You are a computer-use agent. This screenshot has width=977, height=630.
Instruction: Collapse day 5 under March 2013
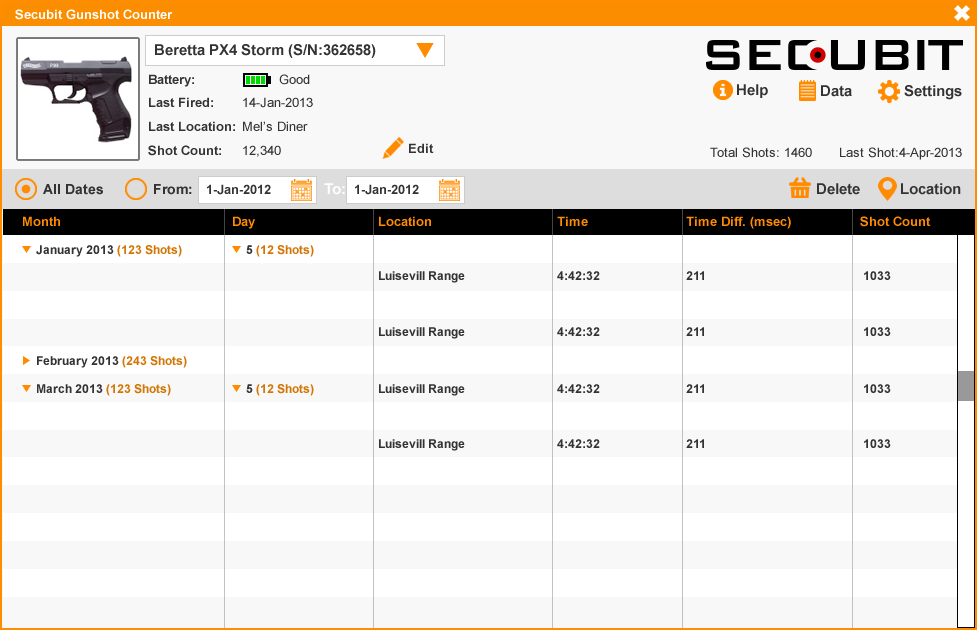(236, 389)
